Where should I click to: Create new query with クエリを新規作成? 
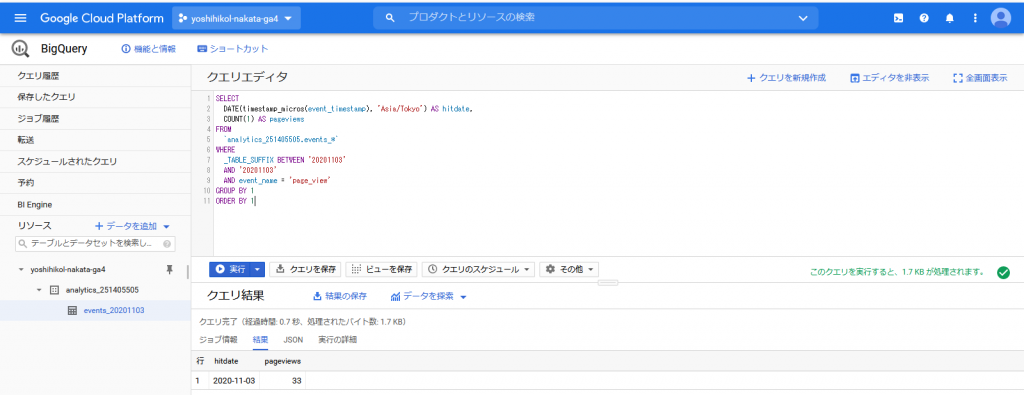786,78
